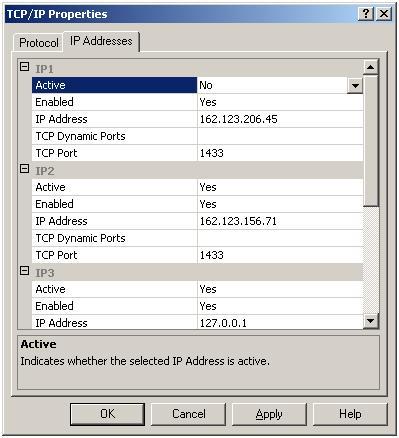Click the IP1 Enabled value Yes
Viewport: 399px width, 438px height.
pos(208,102)
